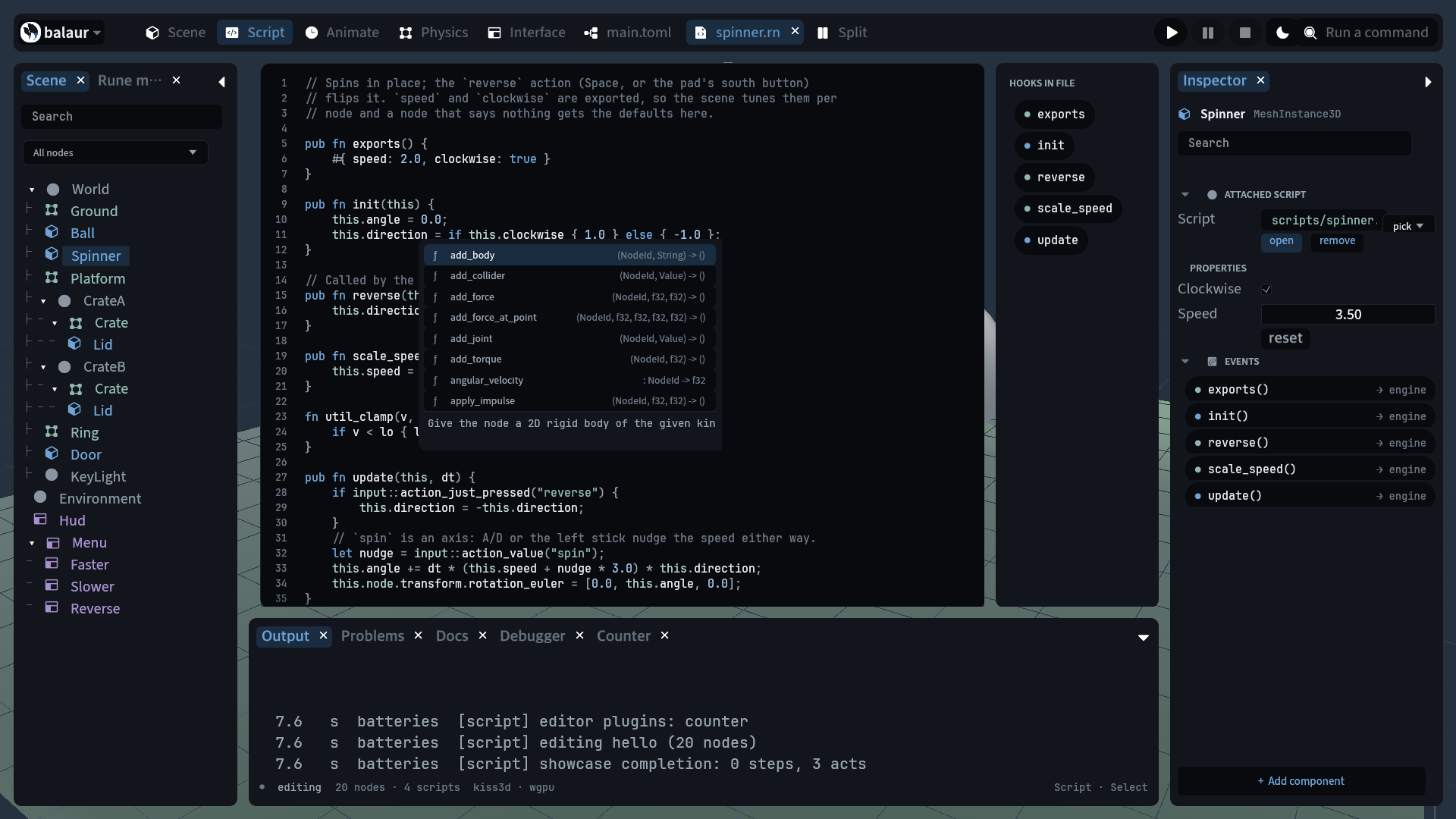The height and width of the screenshot is (819, 1456).
Task: Open the attached script via open button
Action: (x=1282, y=241)
